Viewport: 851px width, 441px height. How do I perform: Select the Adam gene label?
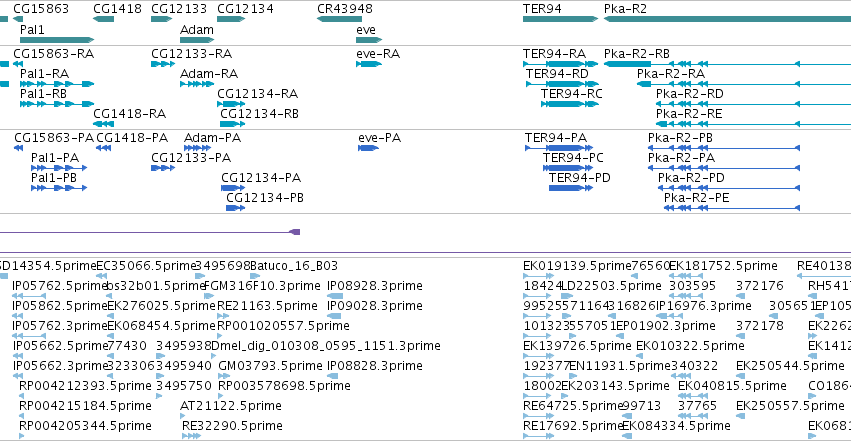tap(196, 30)
